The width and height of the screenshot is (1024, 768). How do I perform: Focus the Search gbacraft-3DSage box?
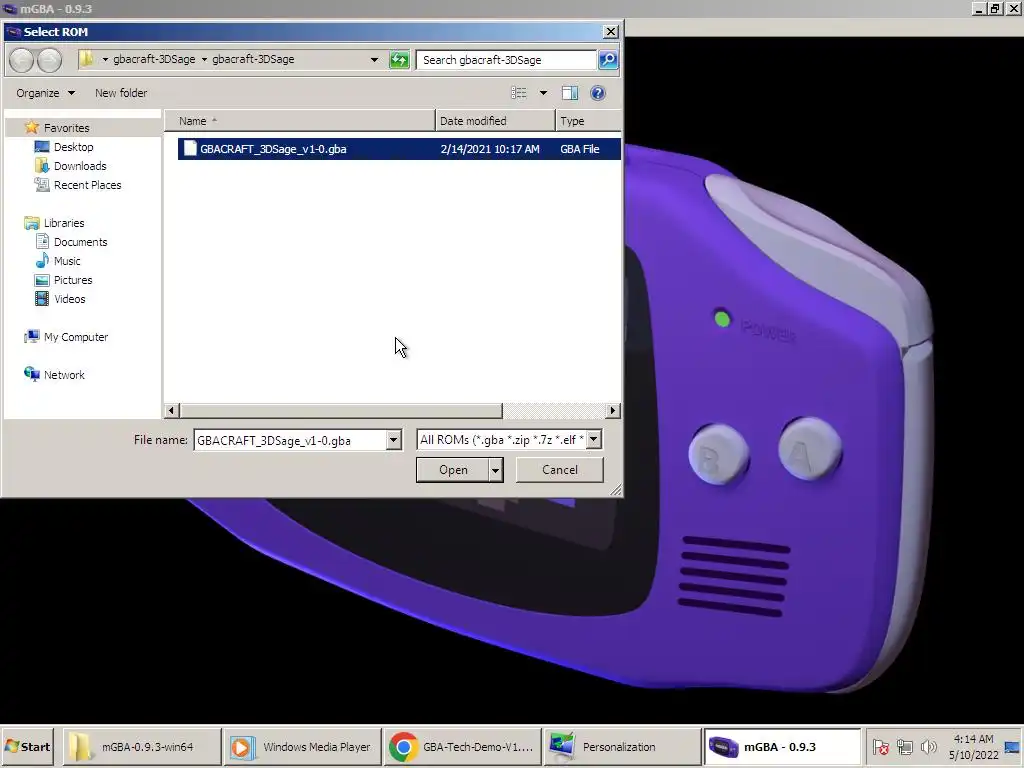pos(506,59)
